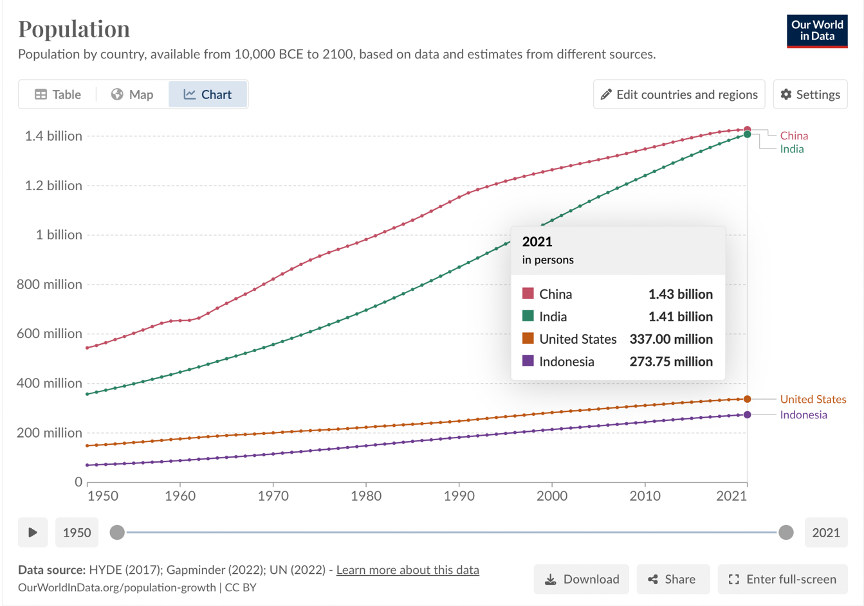Viewport: 864px width, 606px height.
Task: Click United States 2021 endpoint marker
Action: pyautogui.click(x=747, y=399)
